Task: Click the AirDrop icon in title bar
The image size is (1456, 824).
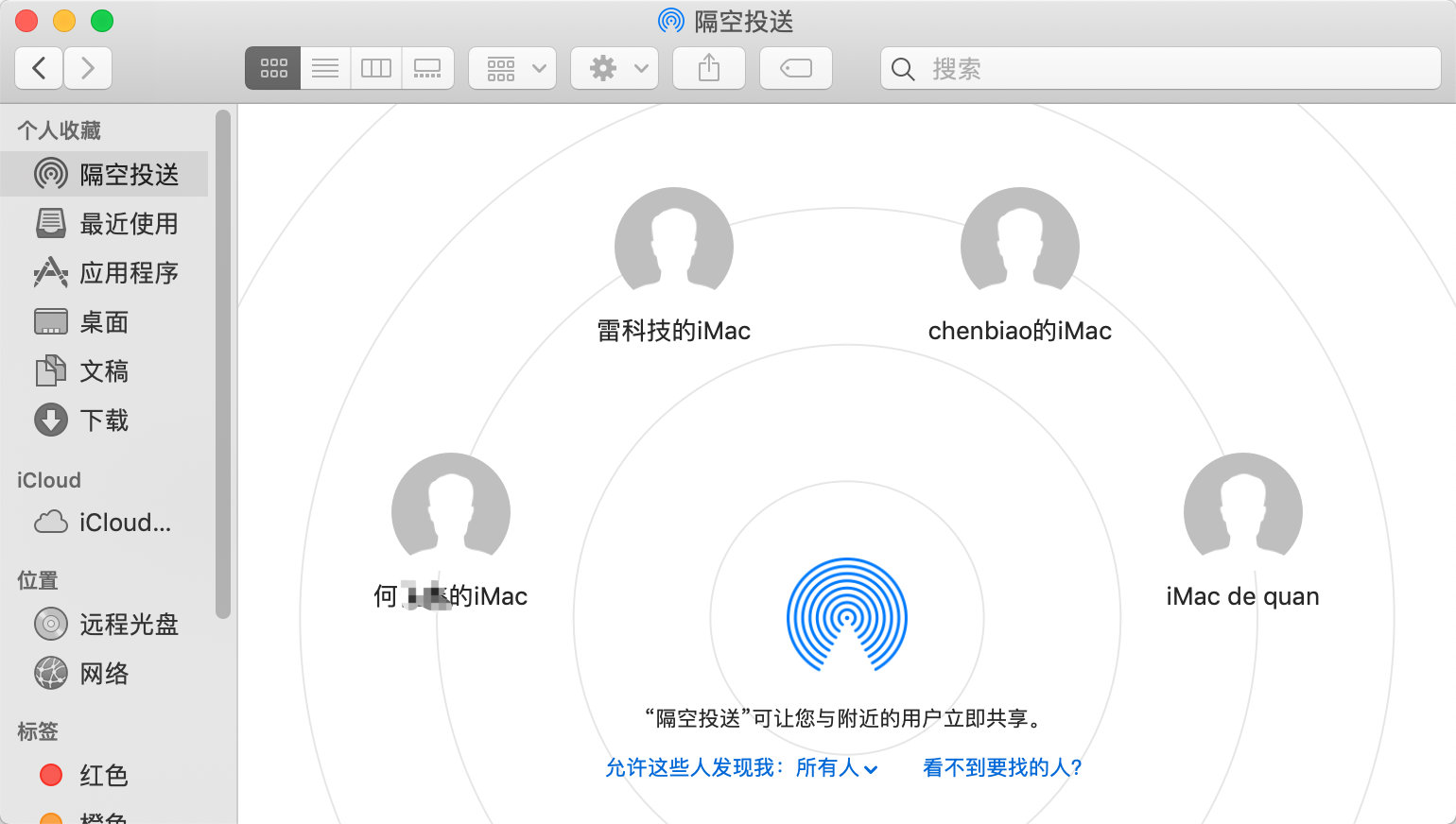Action: [x=671, y=21]
